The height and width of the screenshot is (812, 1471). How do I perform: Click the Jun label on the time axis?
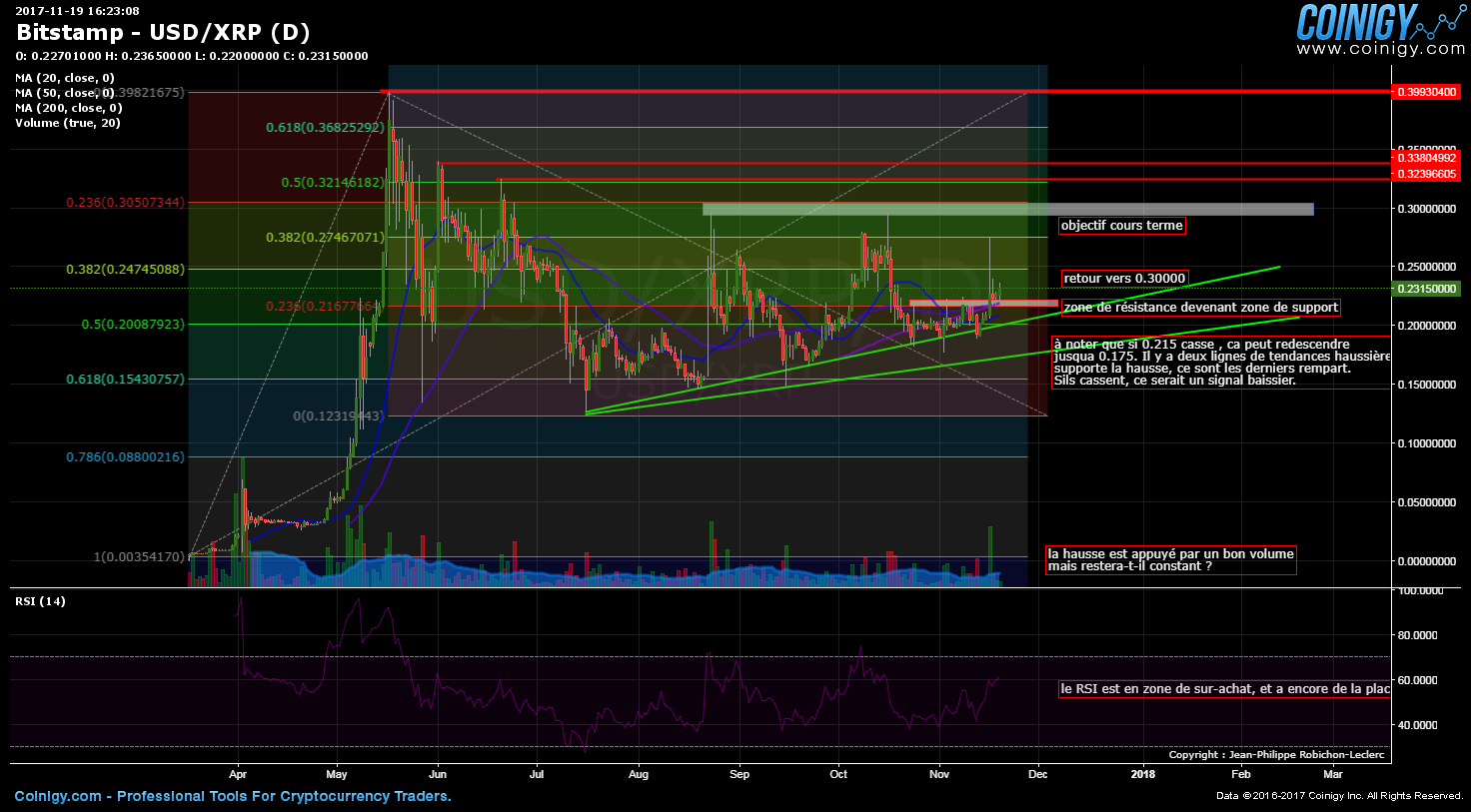[x=438, y=774]
